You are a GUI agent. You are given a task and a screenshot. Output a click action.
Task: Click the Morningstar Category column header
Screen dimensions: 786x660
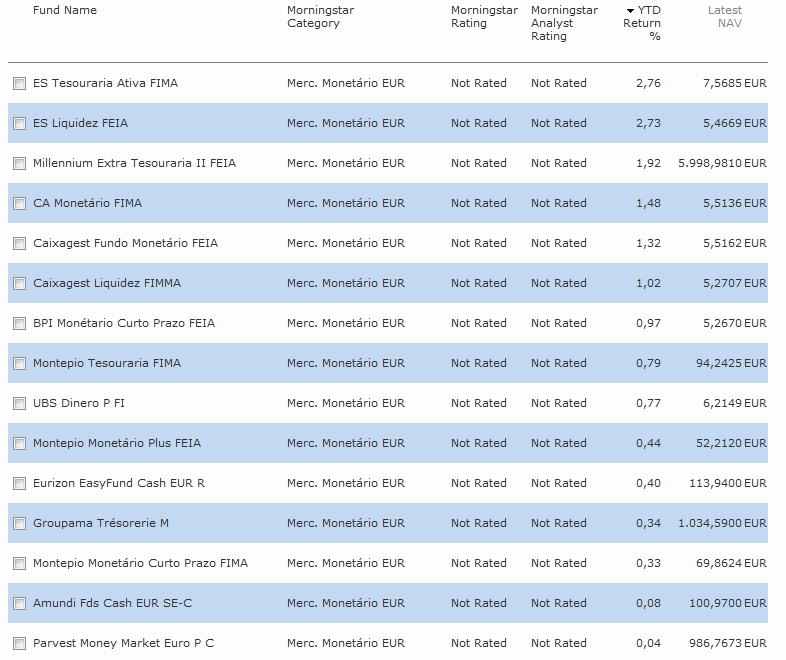(320, 17)
